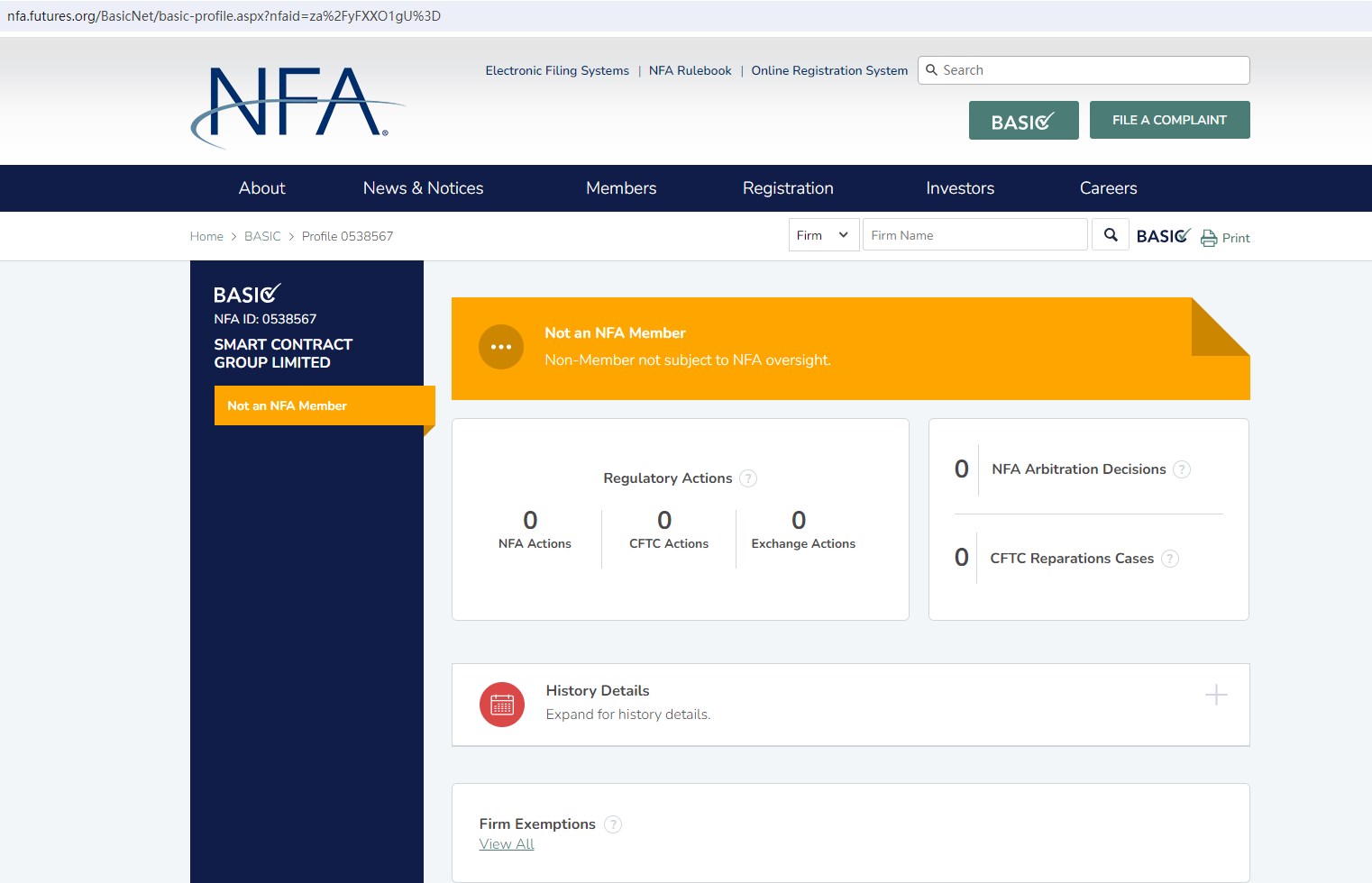
Task: Click the FILE A COMPLAINT button
Action: 1169,120
